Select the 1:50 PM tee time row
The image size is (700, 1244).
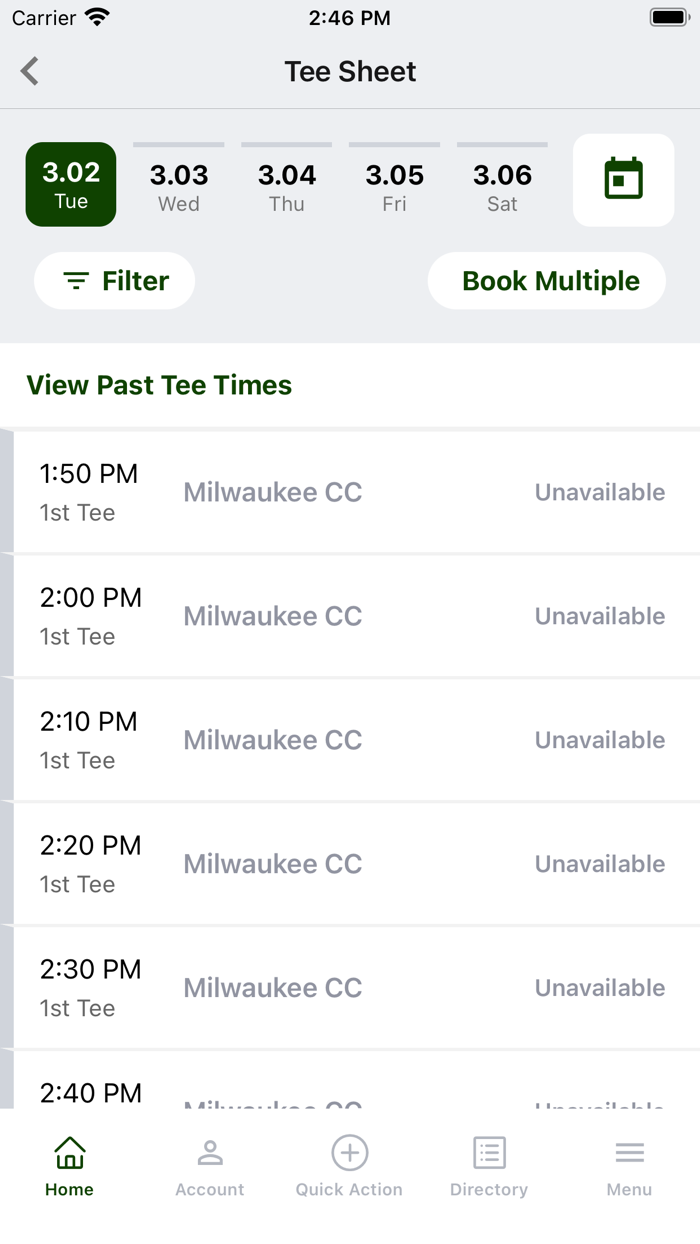point(350,492)
